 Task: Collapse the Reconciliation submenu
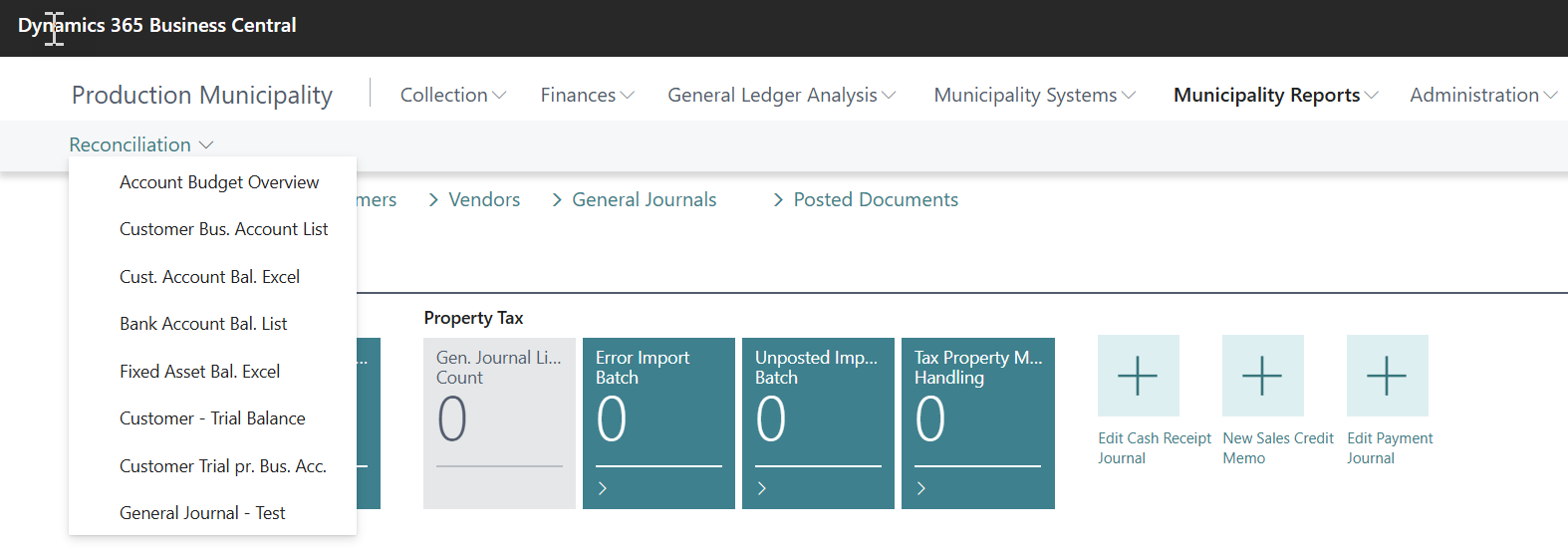[141, 144]
